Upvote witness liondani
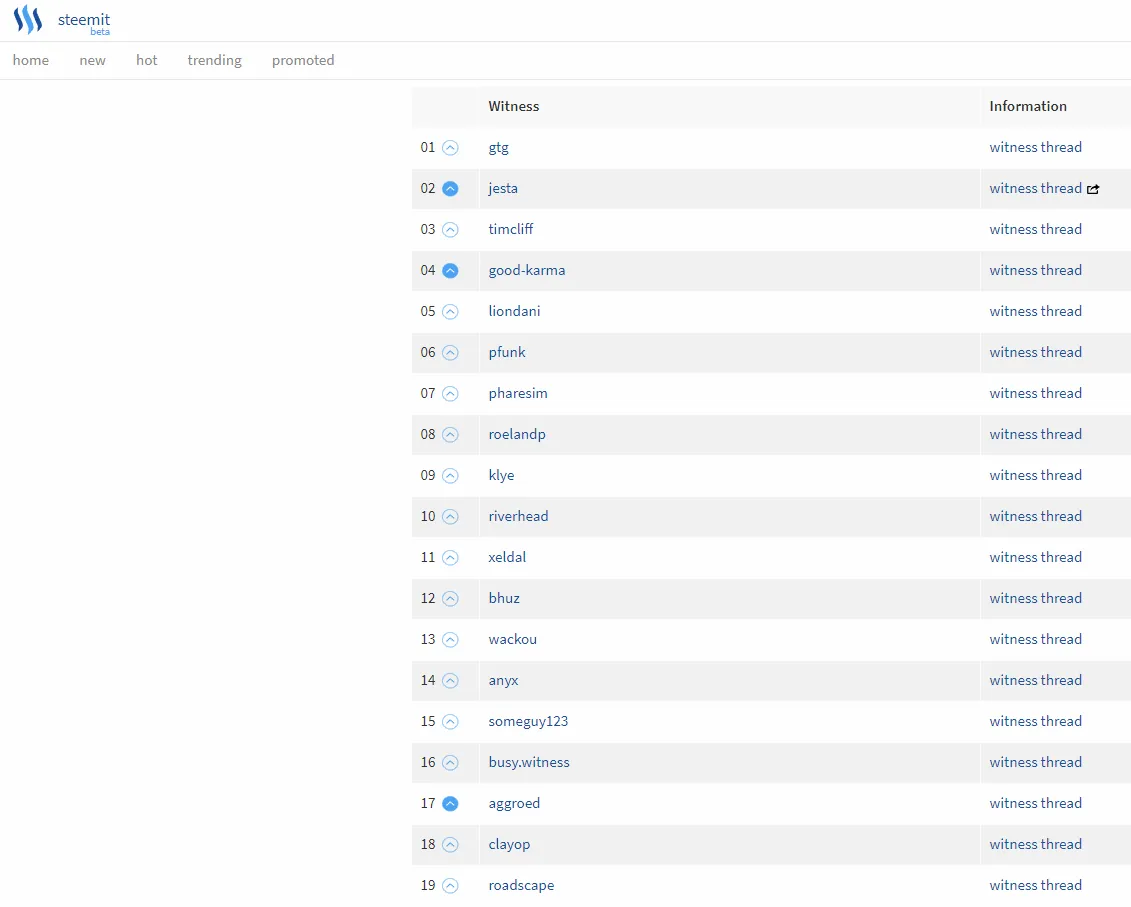Image resolution: width=1131 pixels, height=907 pixels. pos(450,312)
